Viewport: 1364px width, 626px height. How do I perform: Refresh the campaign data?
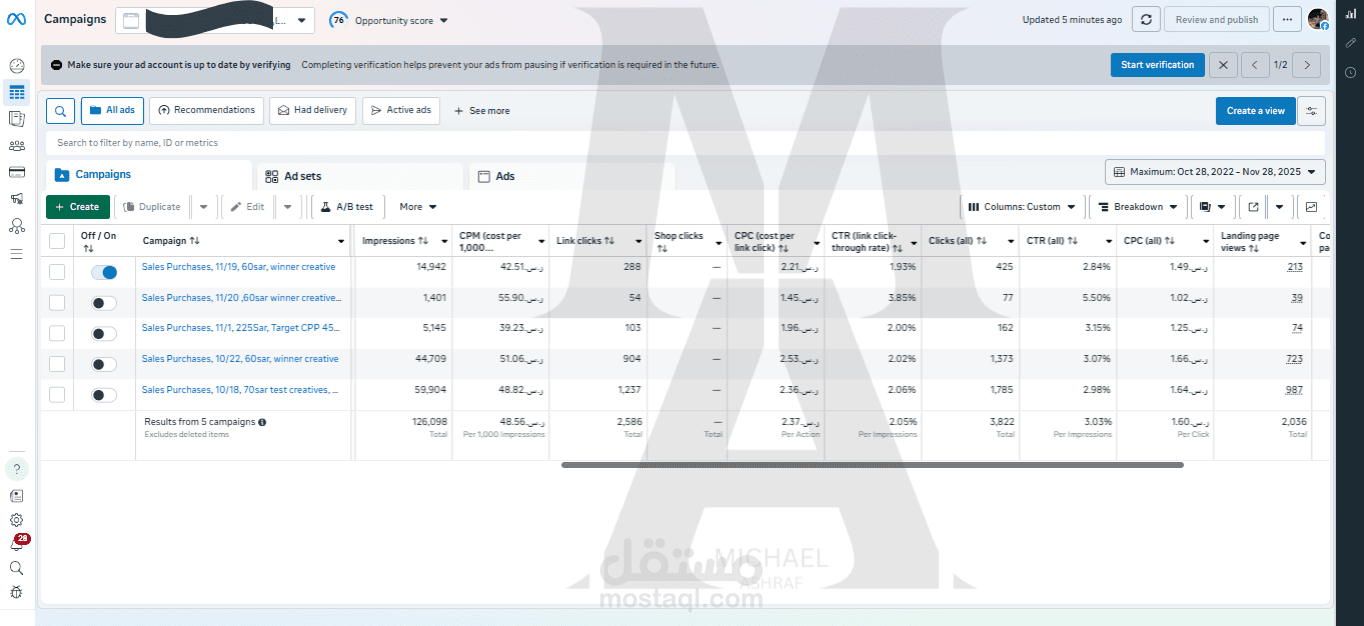pos(1146,20)
